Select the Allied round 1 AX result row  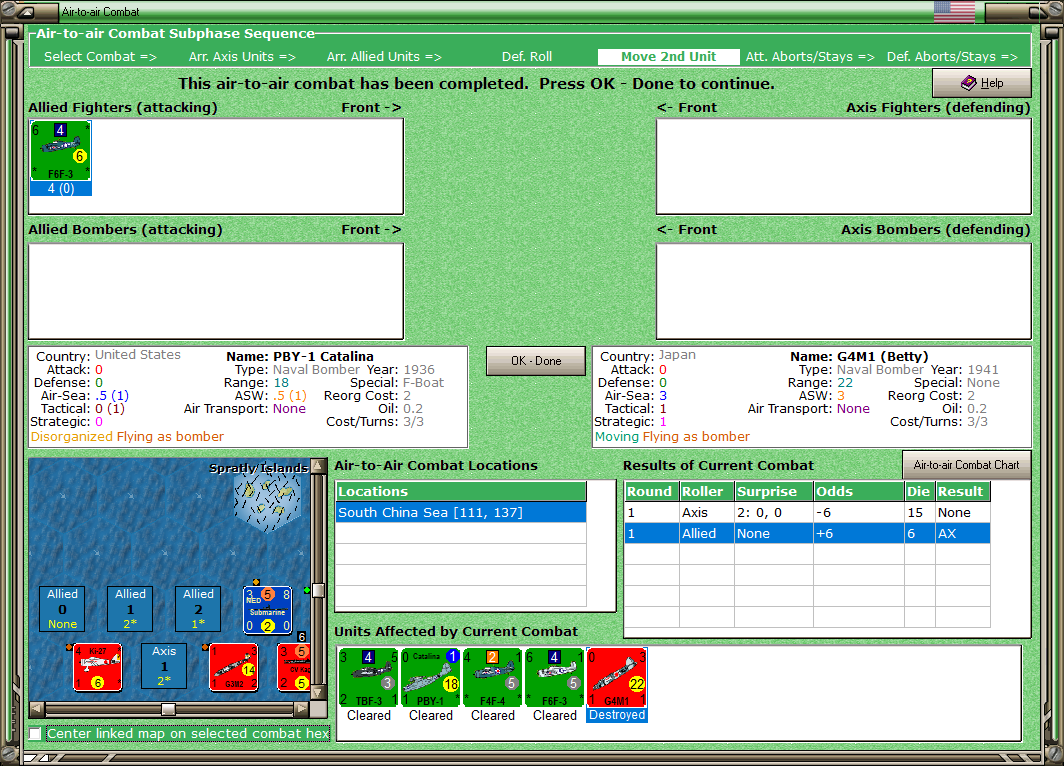pyautogui.click(x=807, y=533)
